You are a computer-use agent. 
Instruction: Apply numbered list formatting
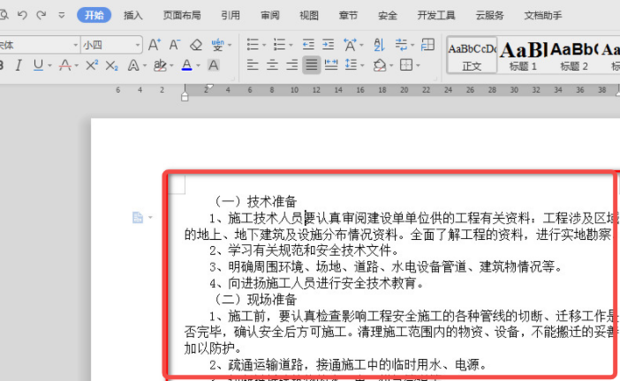tap(280, 45)
